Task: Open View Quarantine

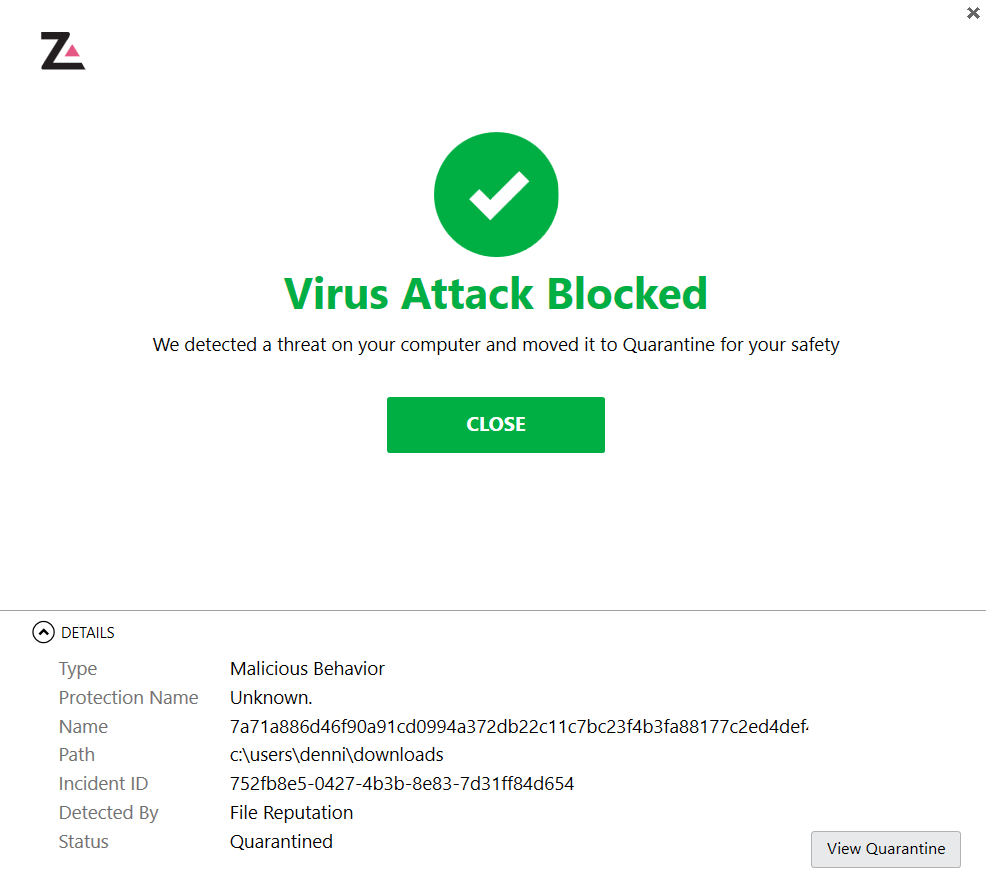Action: [x=885, y=849]
